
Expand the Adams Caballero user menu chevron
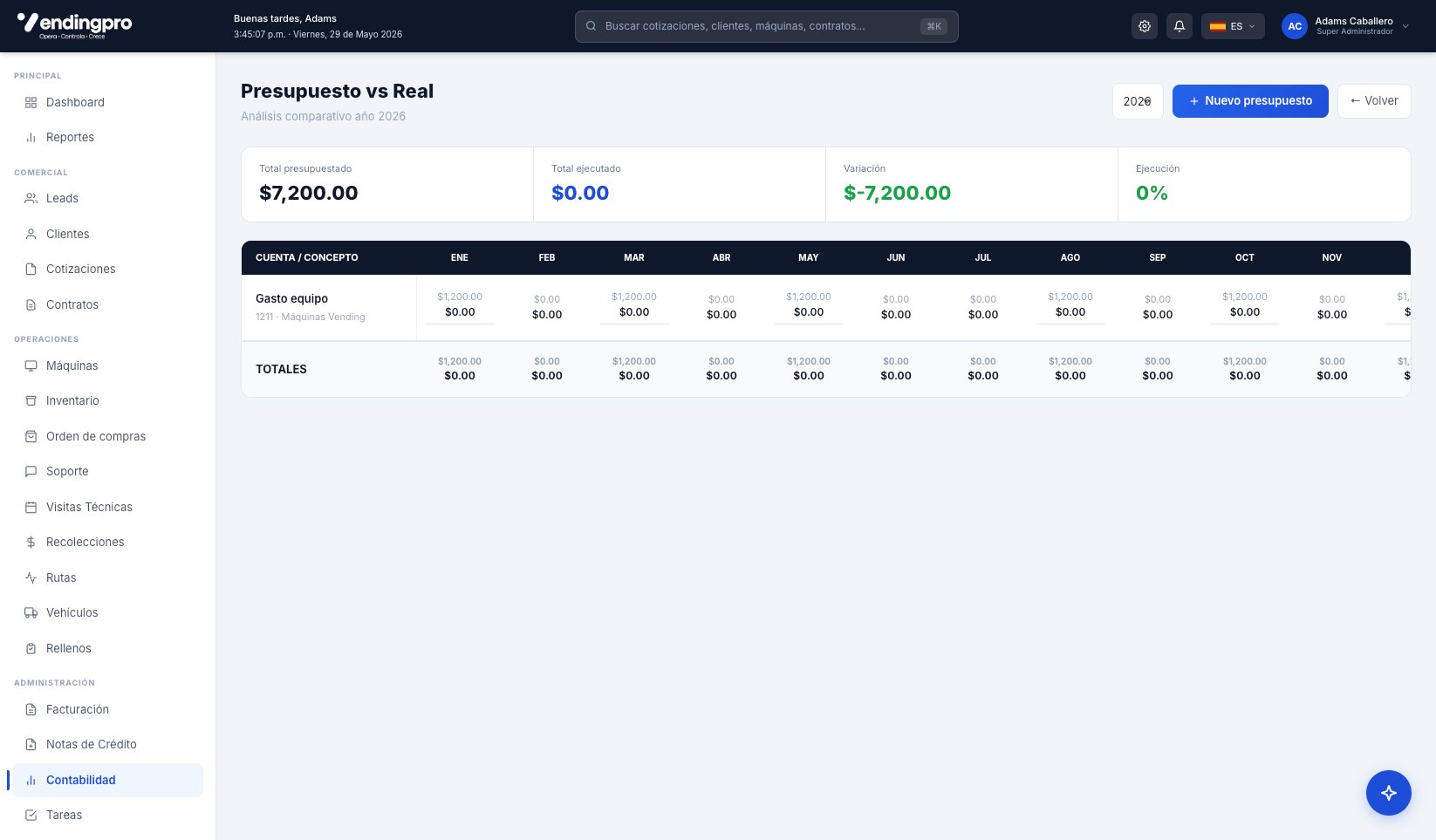pos(1405,26)
